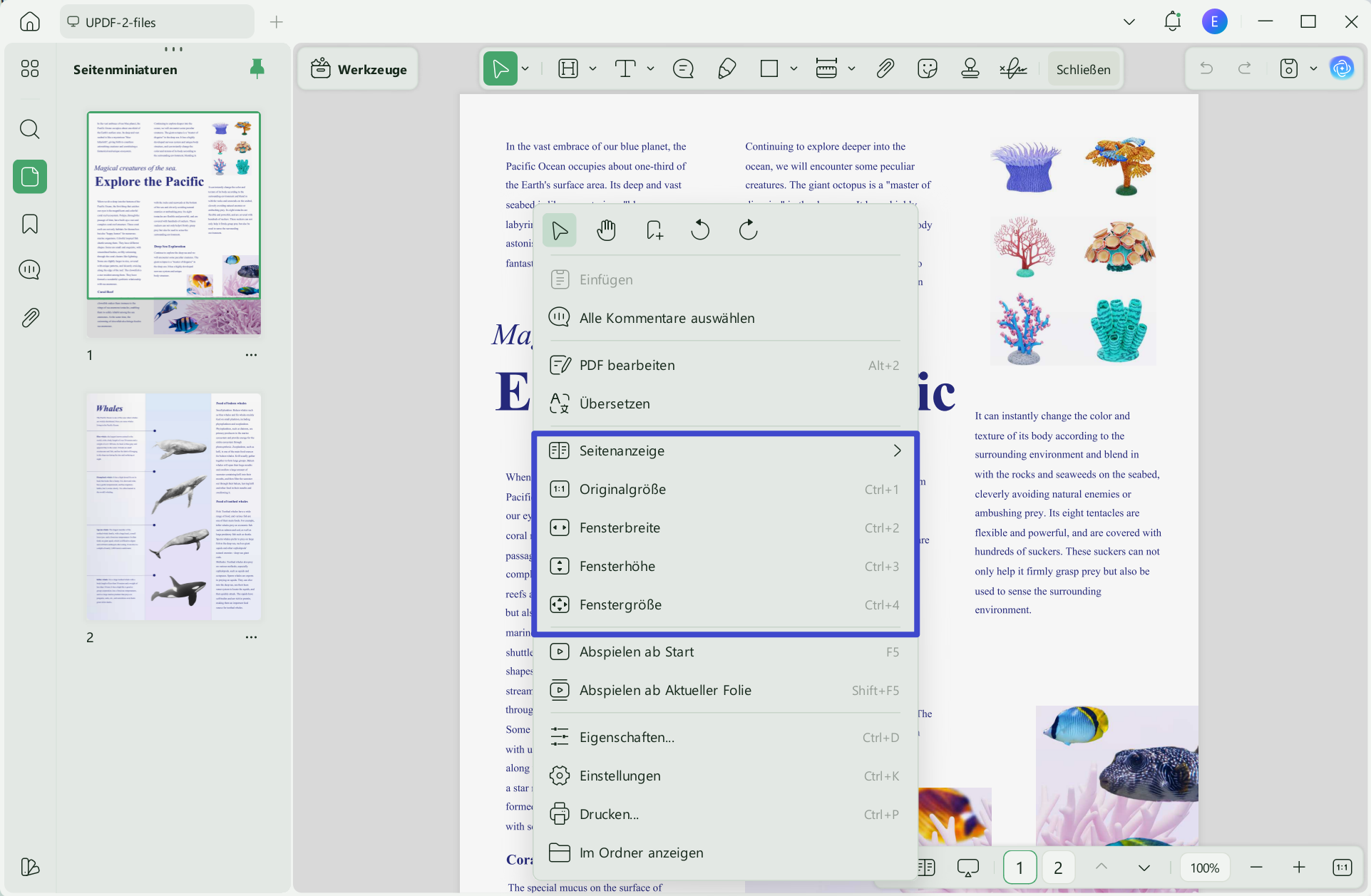The width and height of the screenshot is (1371, 896).
Task: Open the signature tool
Action: 1013,69
